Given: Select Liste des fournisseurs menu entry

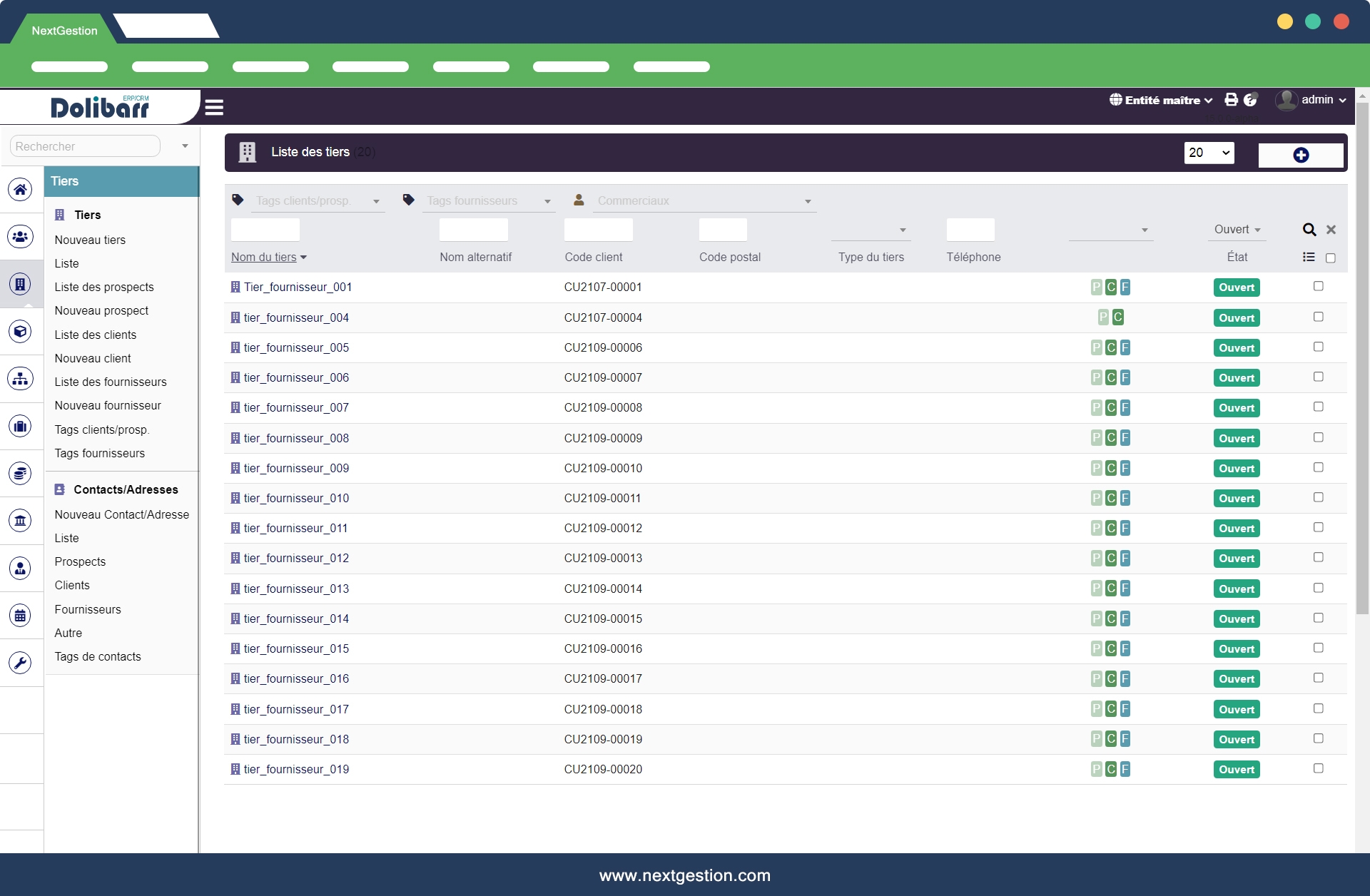Looking at the screenshot, I should [x=111, y=382].
